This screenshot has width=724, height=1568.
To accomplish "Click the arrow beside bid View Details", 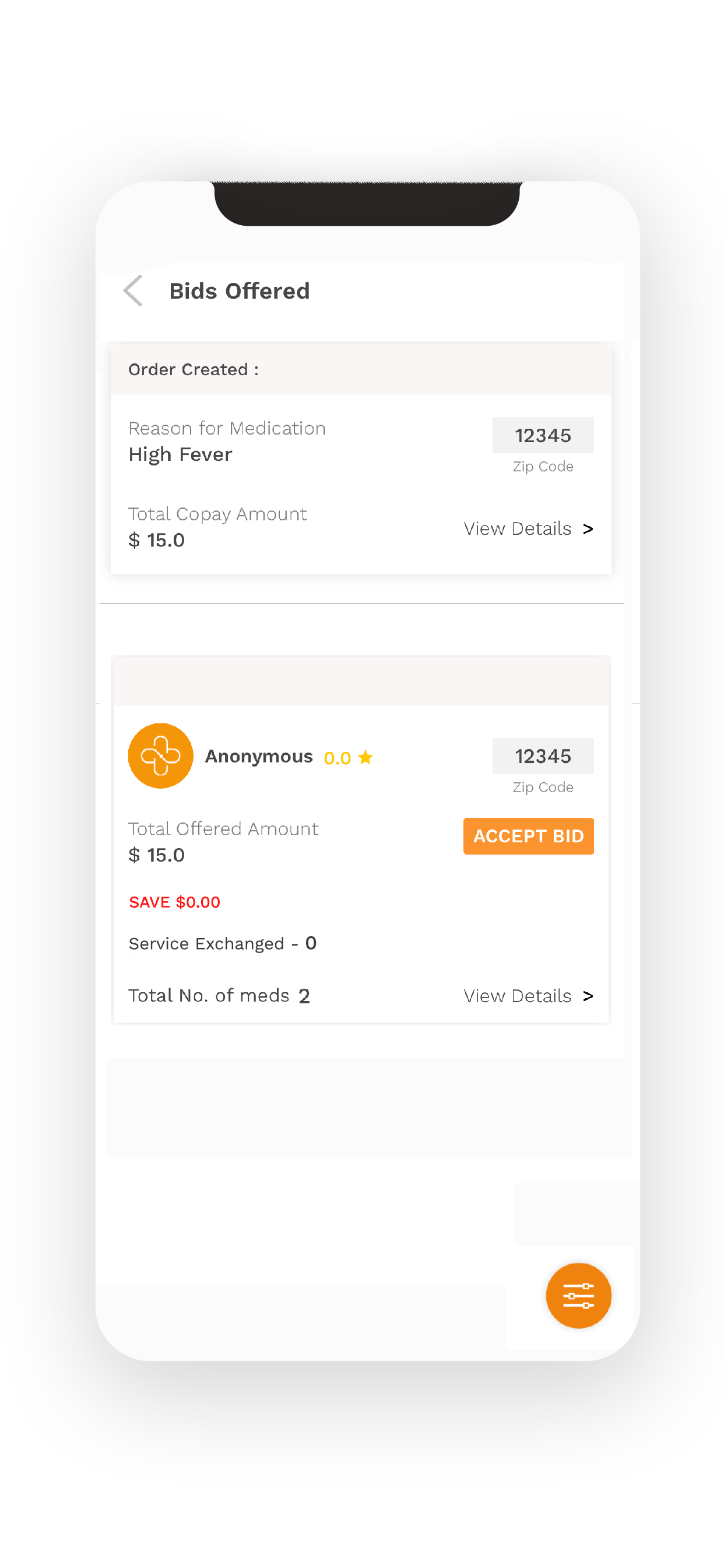I will (x=588, y=996).
